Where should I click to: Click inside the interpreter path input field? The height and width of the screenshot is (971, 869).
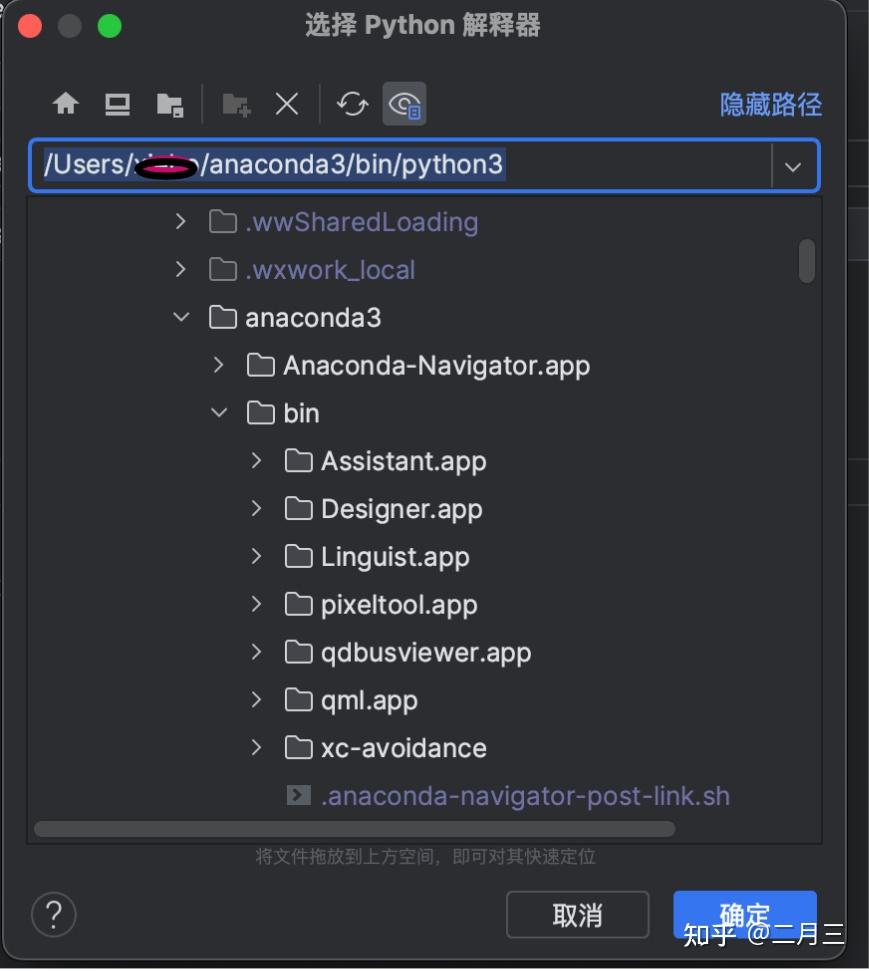point(400,165)
